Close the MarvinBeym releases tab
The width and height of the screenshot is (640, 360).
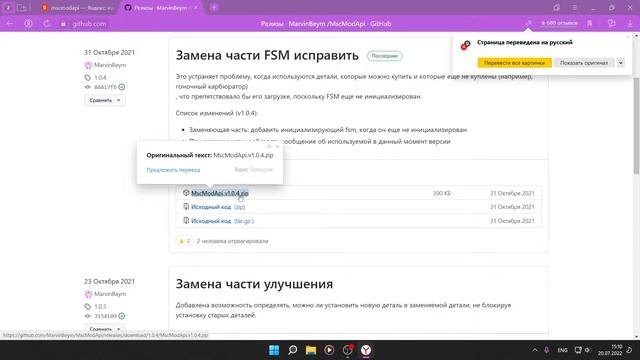(196, 8)
